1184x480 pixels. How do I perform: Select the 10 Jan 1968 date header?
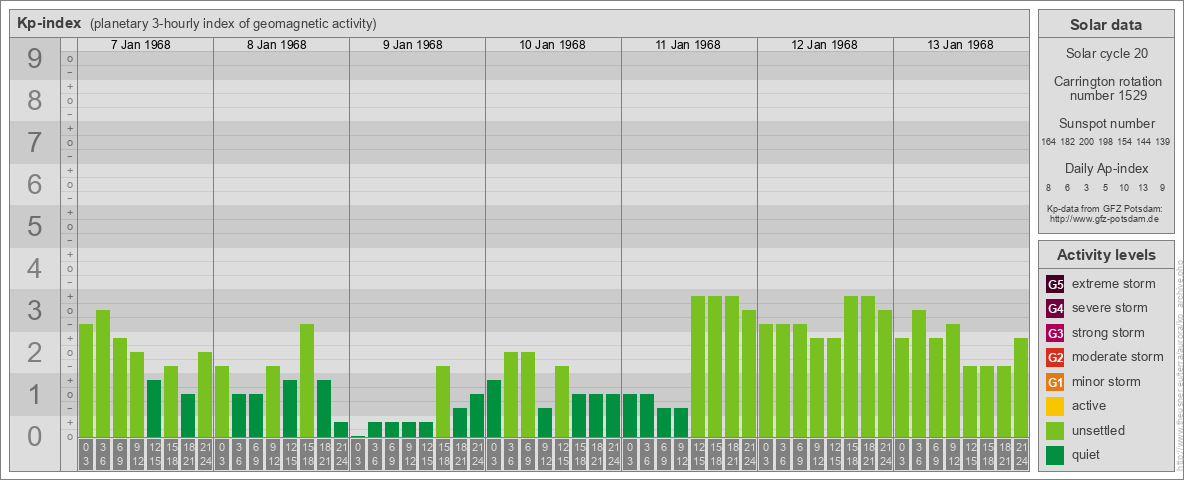coord(553,45)
